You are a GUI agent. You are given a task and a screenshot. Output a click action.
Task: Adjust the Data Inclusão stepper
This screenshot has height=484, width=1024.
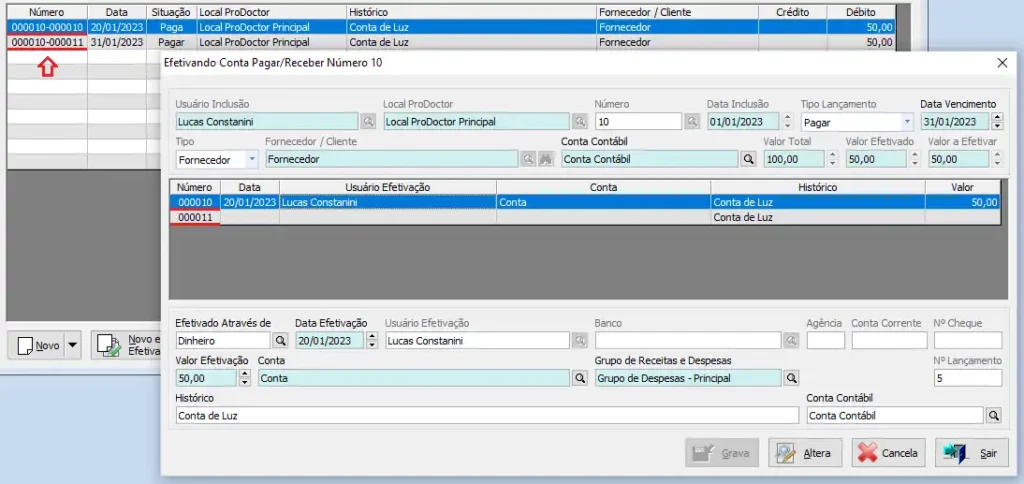coord(787,121)
